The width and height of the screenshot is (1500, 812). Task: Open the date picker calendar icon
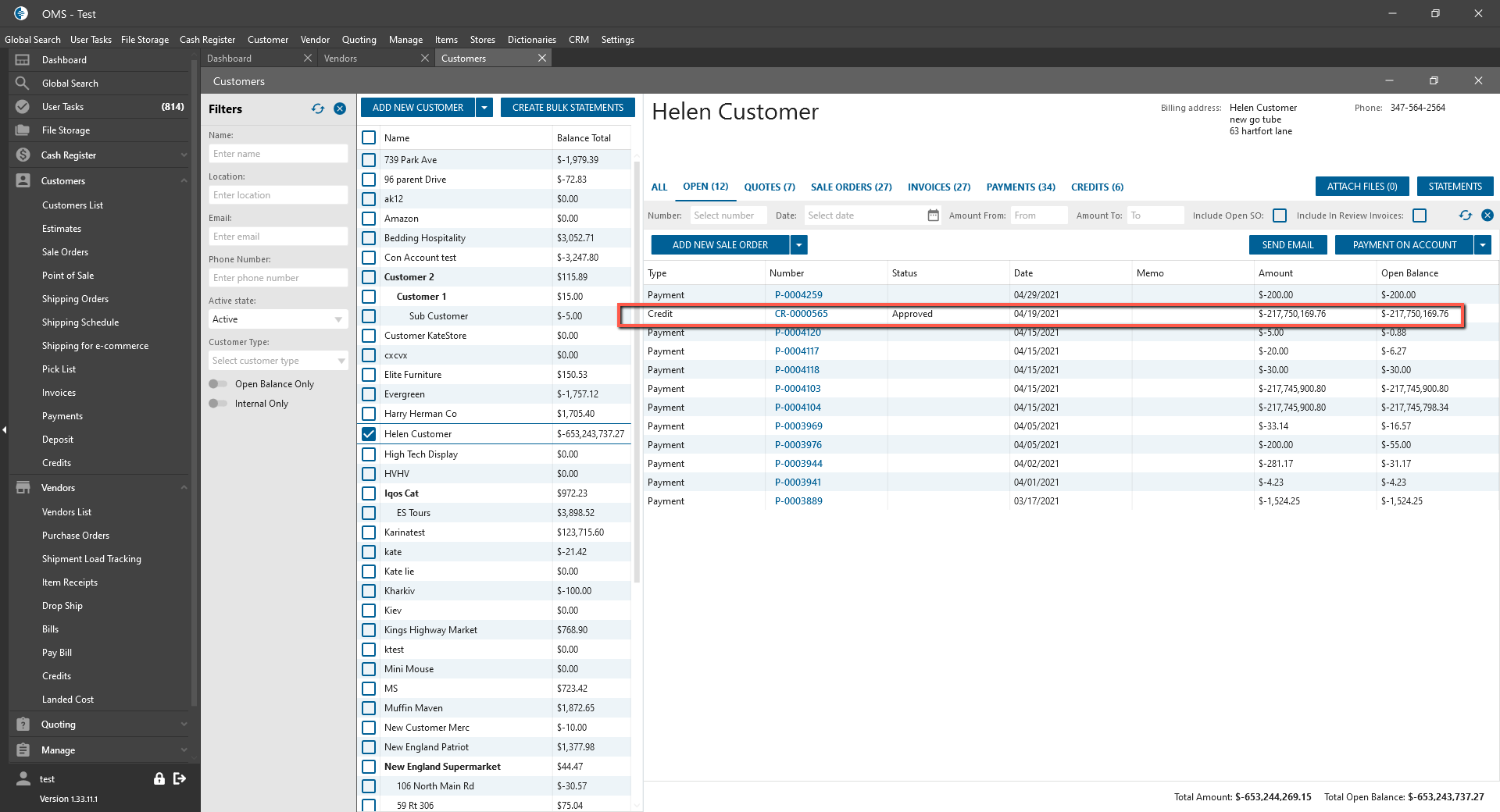pyautogui.click(x=933, y=215)
